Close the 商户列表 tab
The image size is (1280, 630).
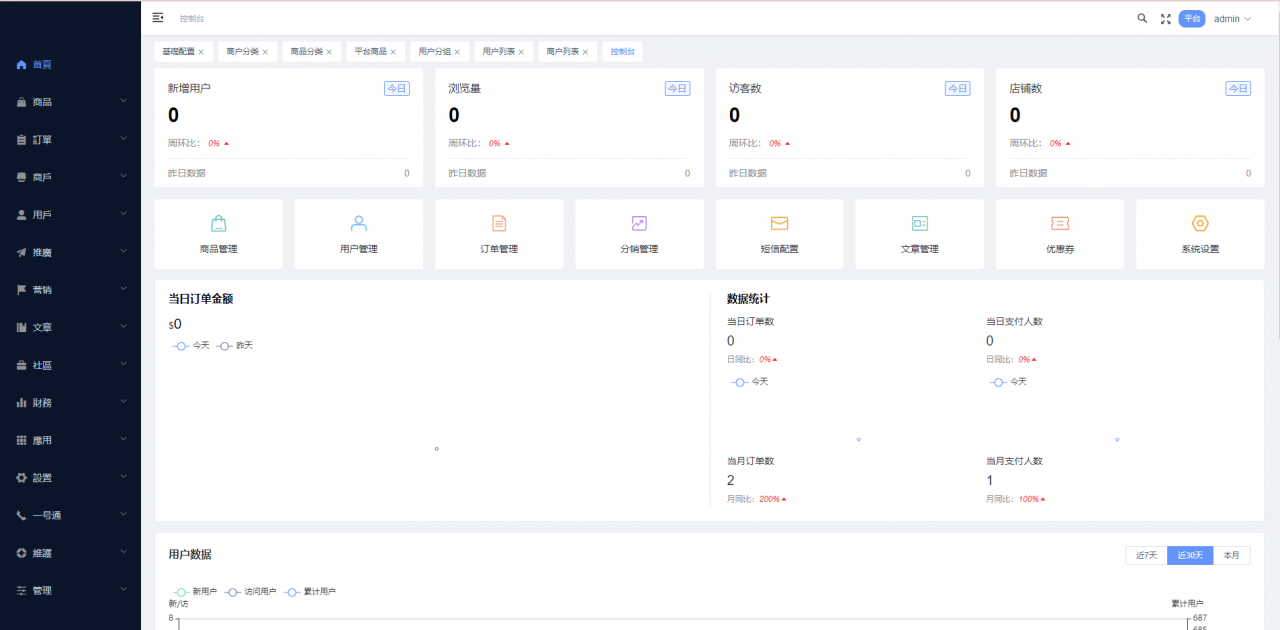pos(585,52)
